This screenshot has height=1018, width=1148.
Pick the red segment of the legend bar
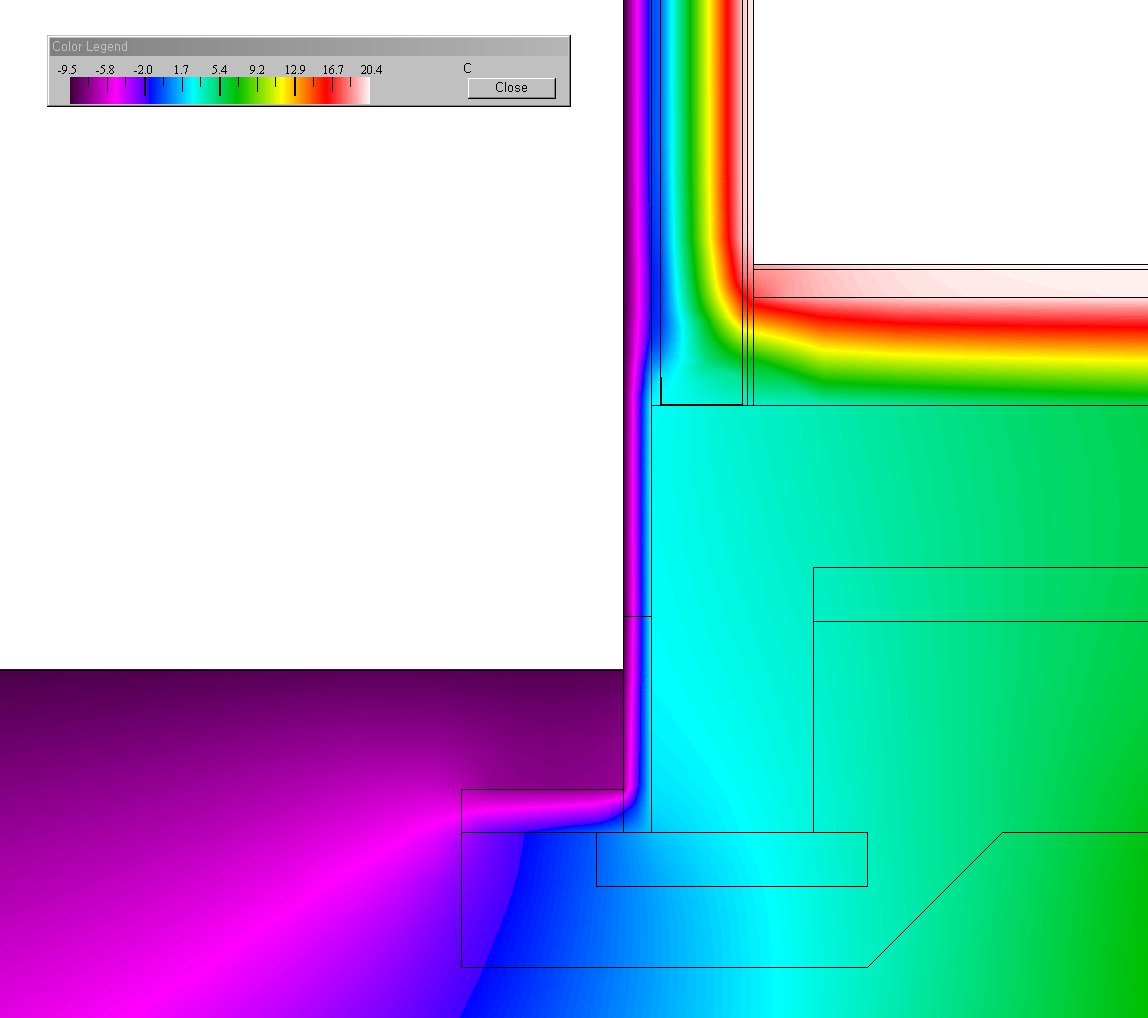coord(325,91)
